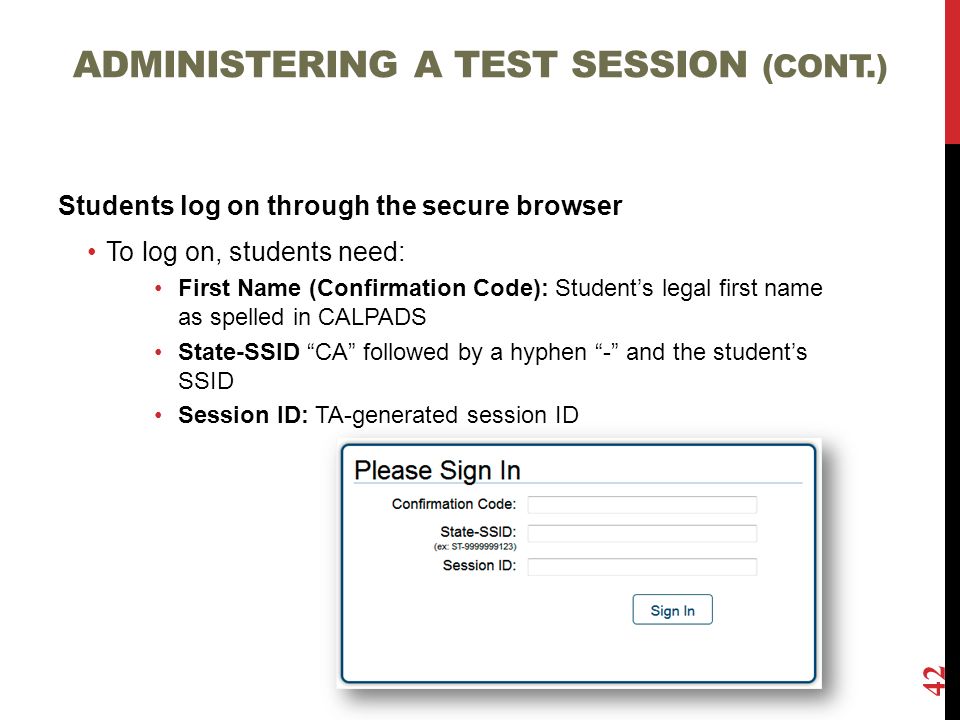Click the 'Confirmation Code:' form label
This screenshot has width=960, height=720.
click(454, 504)
